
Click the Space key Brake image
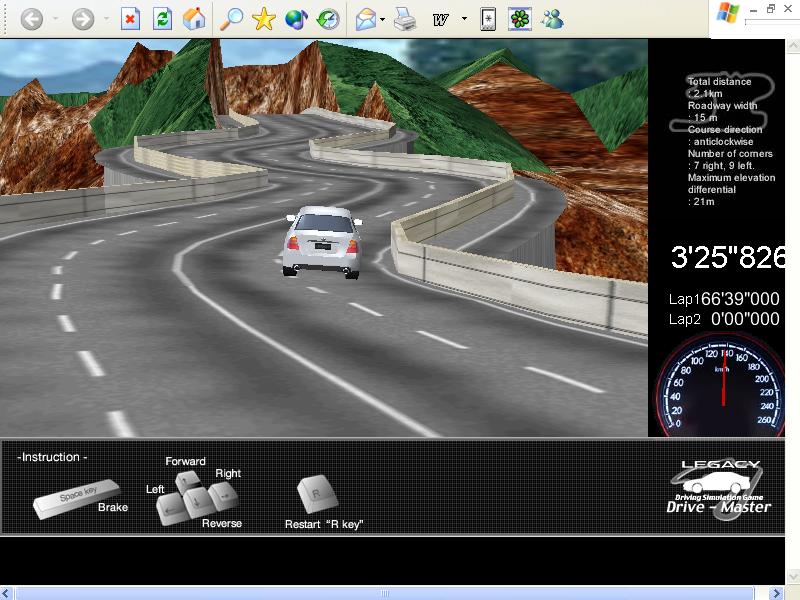pyautogui.click(x=77, y=497)
